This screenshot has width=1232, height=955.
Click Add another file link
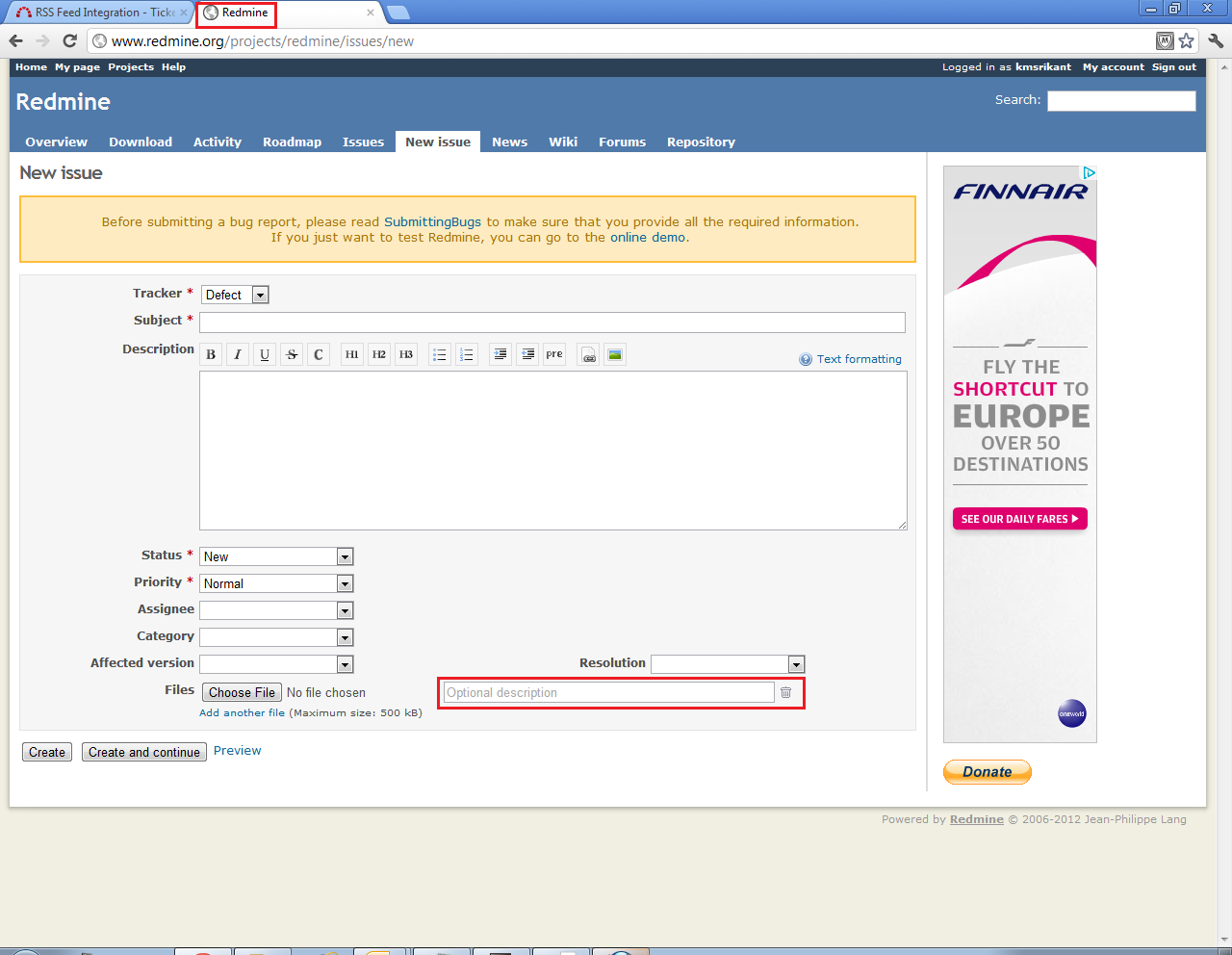242,713
